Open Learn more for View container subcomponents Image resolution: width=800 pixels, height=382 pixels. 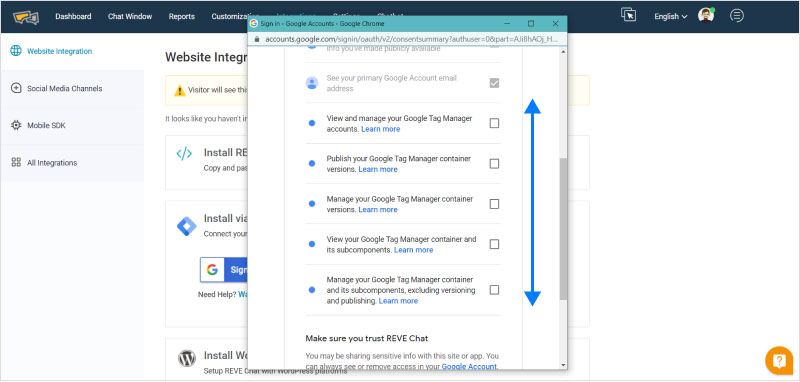click(x=413, y=250)
